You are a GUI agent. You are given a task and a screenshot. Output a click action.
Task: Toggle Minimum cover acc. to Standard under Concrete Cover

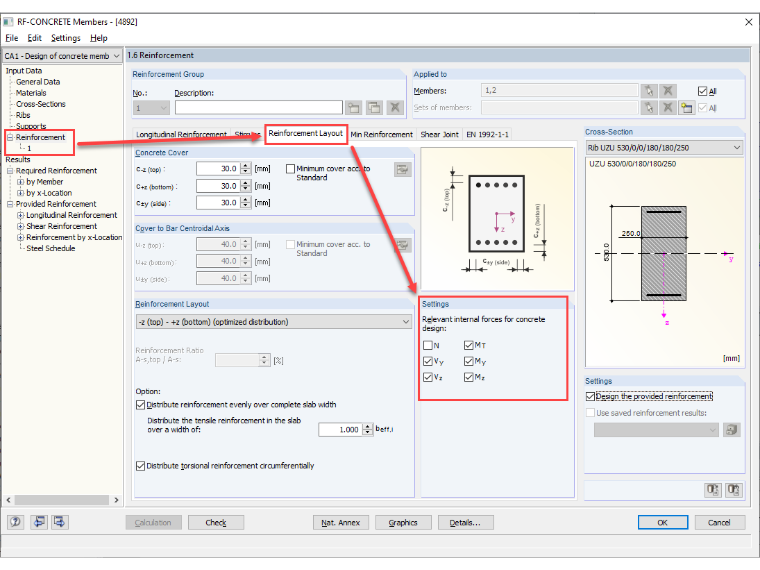290,169
